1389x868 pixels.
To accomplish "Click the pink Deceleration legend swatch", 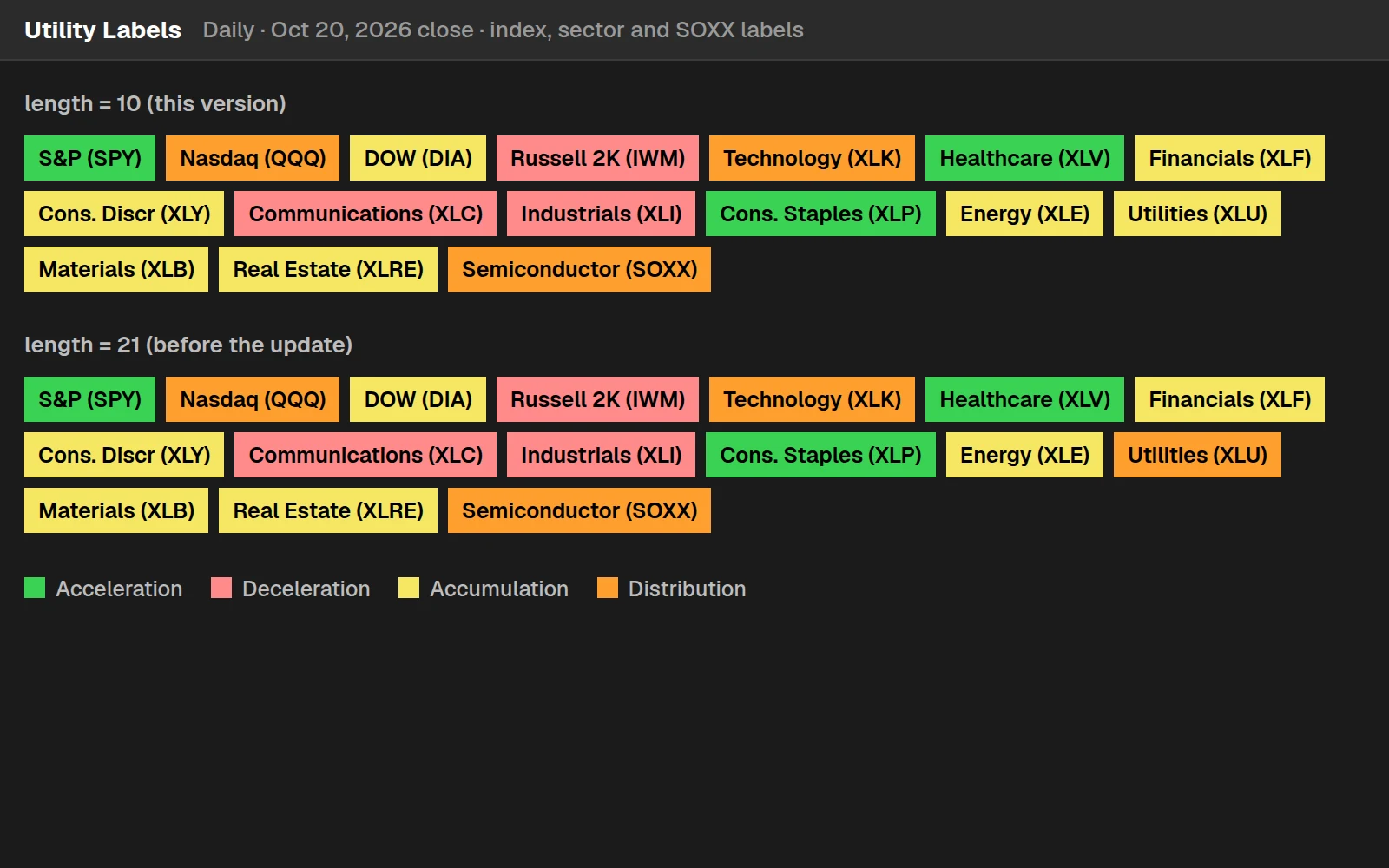I will (221, 588).
